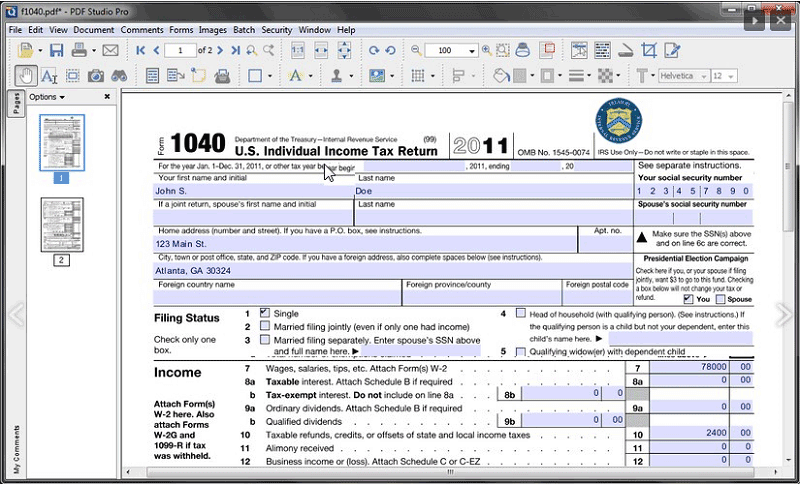Click the Save floppy disk icon
This screenshot has height=484, width=800.
point(57,50)
